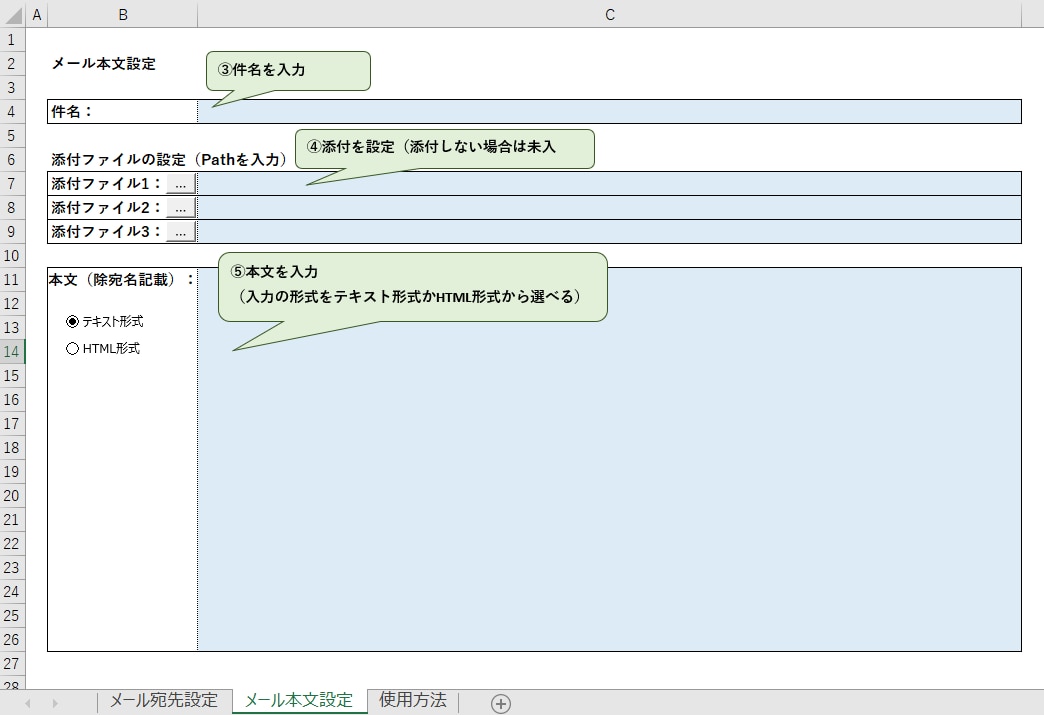
Task: Click the 添付ファイル3： label text
Action: click(106, 232)
